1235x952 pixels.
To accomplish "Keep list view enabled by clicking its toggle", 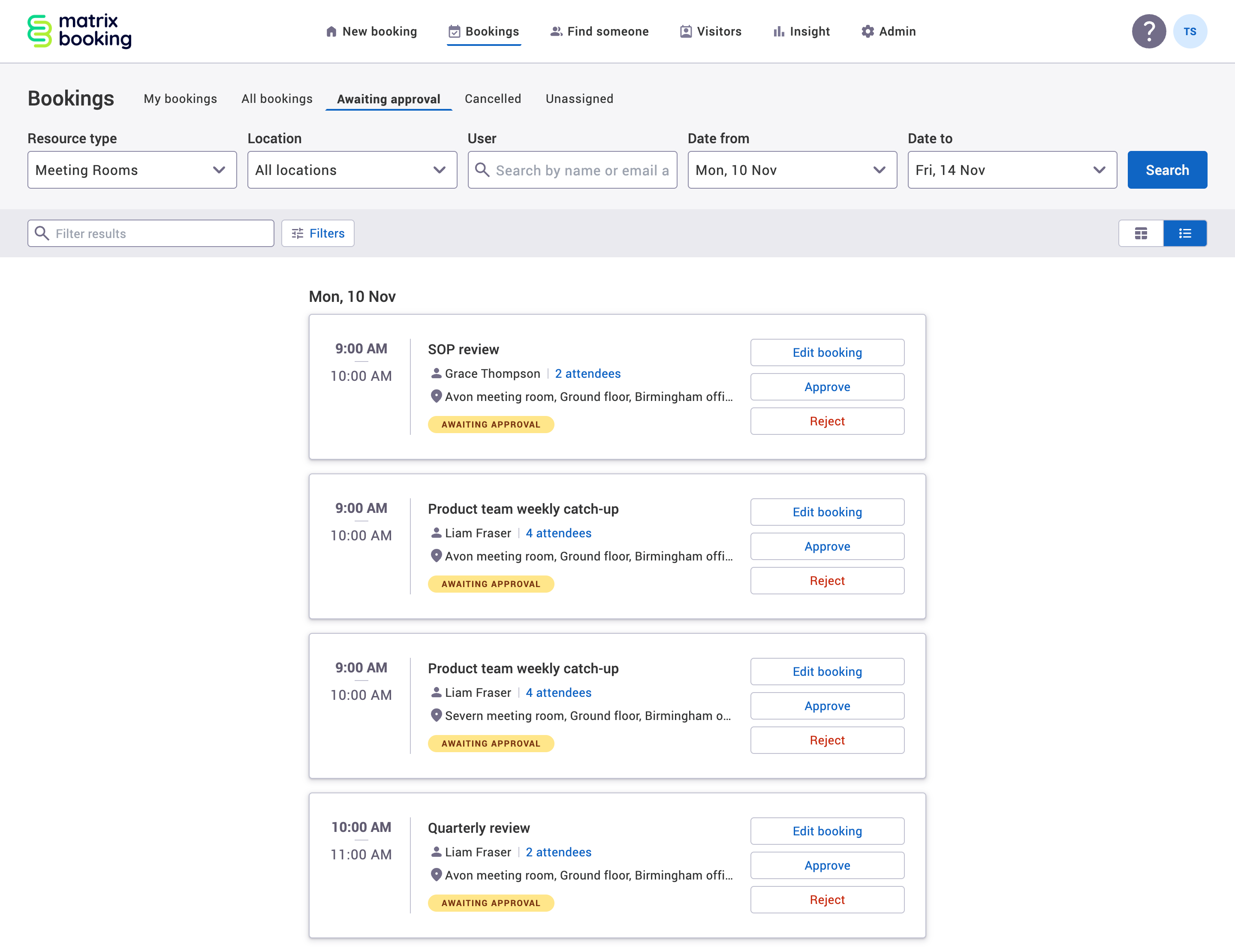I will coord(1185,233).
